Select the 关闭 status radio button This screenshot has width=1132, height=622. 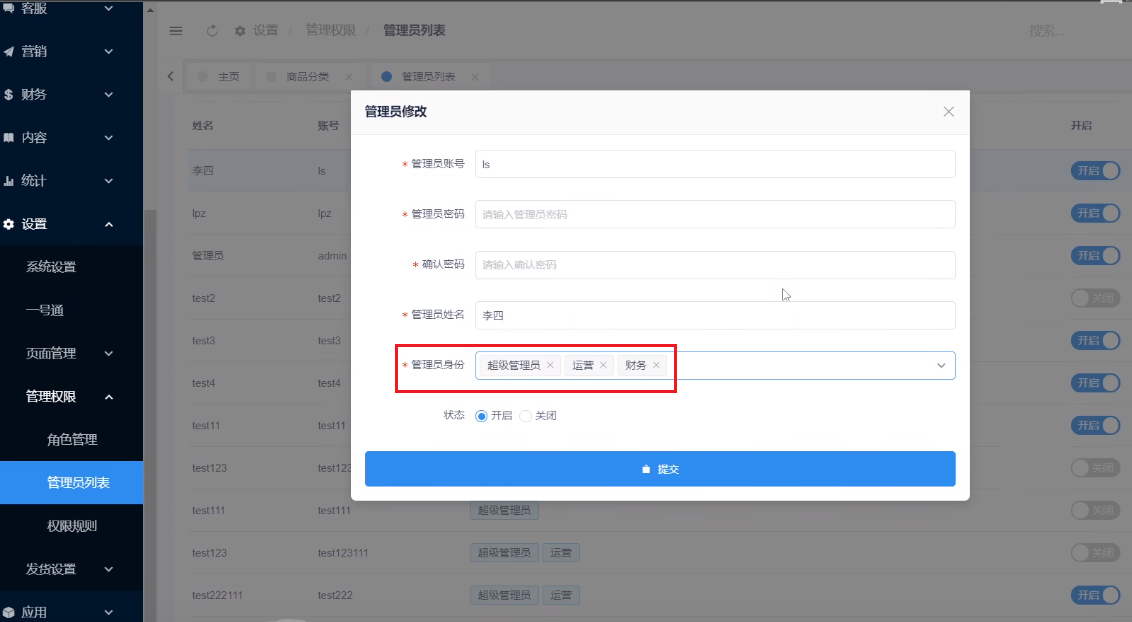click(526, 416)
